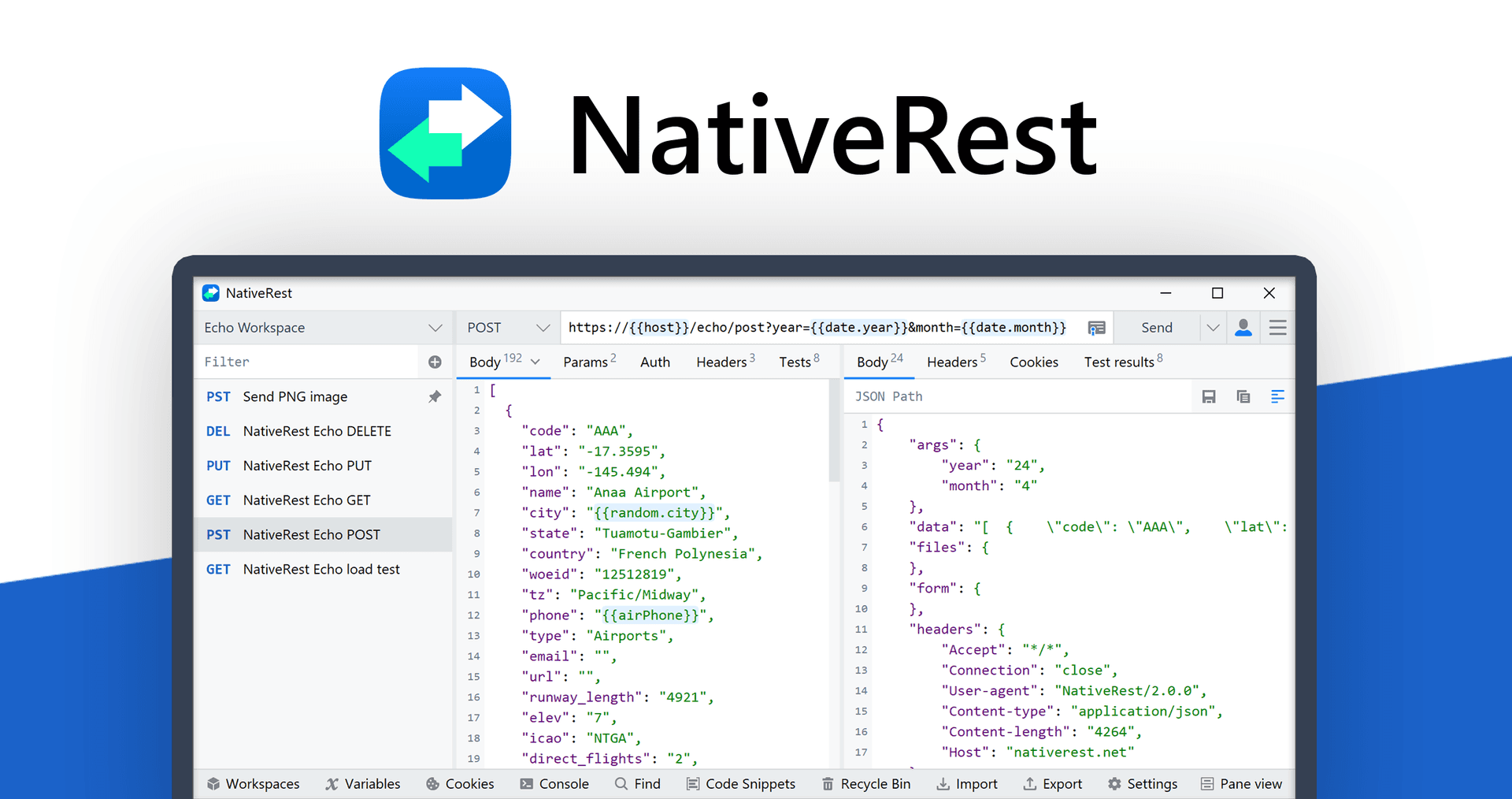This screenshot has height=799, width=1512.
Task: Open the Variables panel
Action: [x=363, y=783]
